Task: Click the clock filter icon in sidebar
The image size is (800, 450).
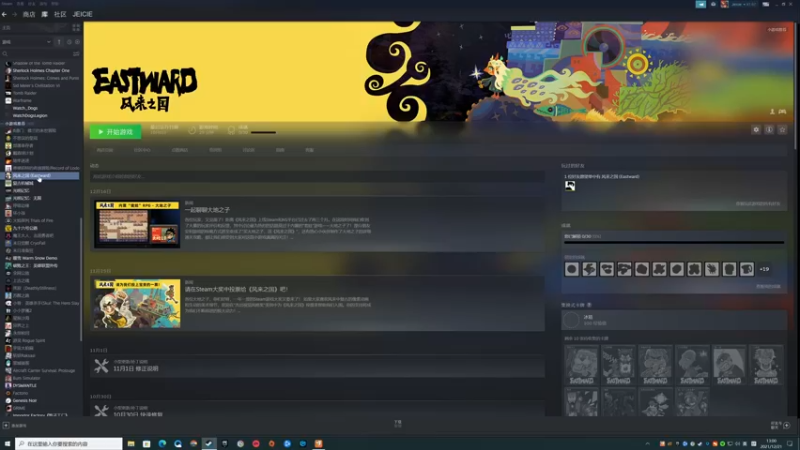Action: [69, 42]
